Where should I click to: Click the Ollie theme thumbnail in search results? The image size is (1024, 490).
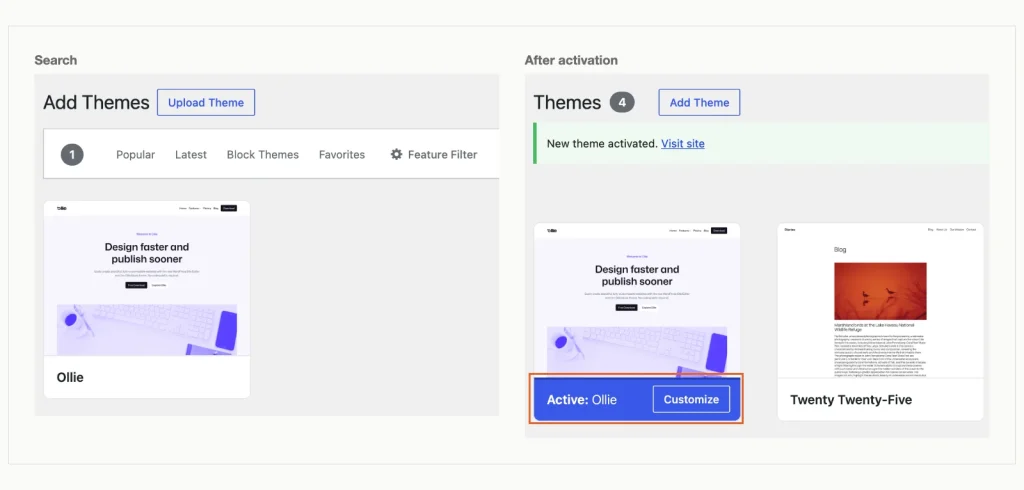click(x=147, y=278)
